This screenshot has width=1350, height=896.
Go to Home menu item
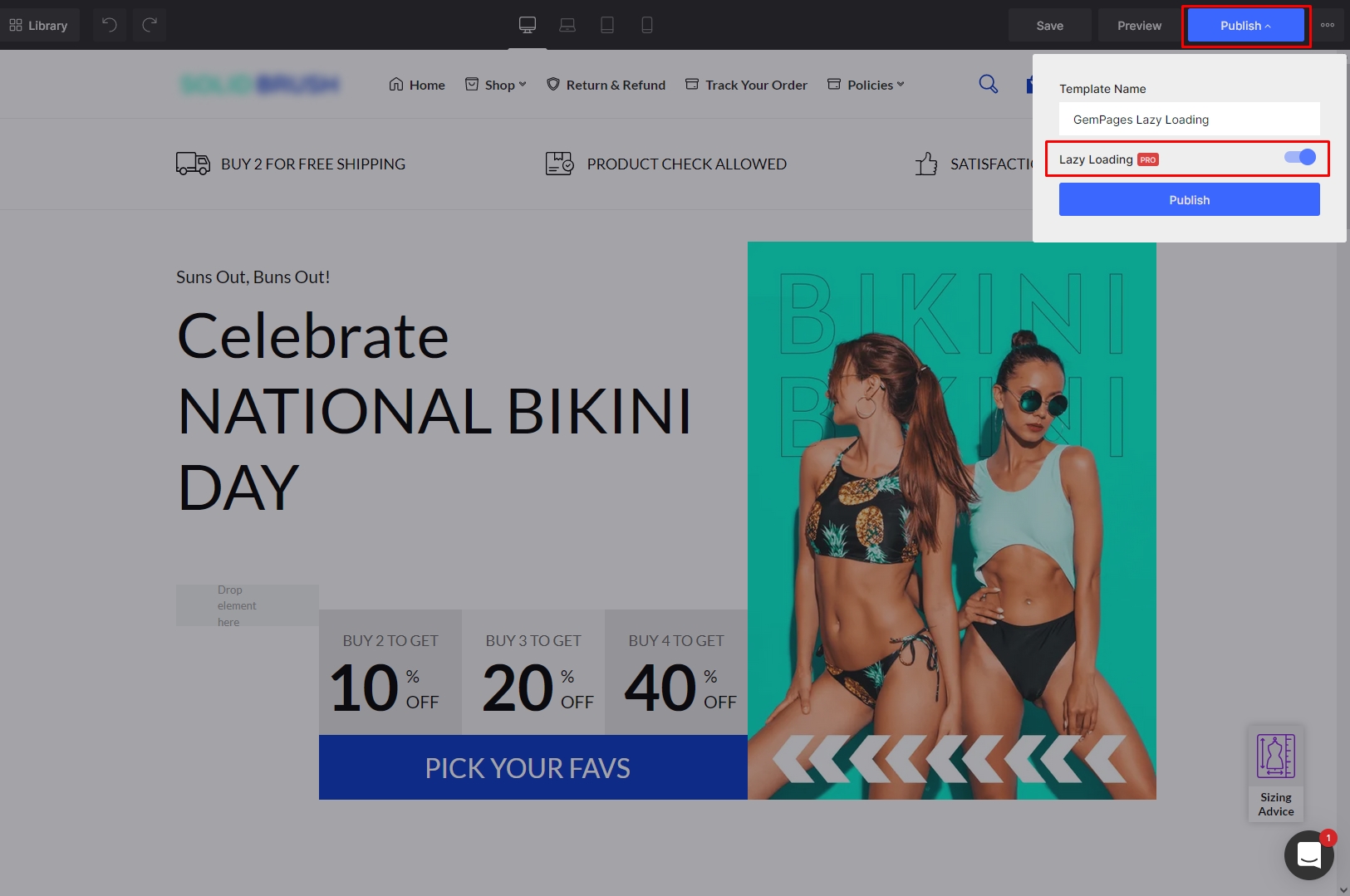click(x=417, y=85)
